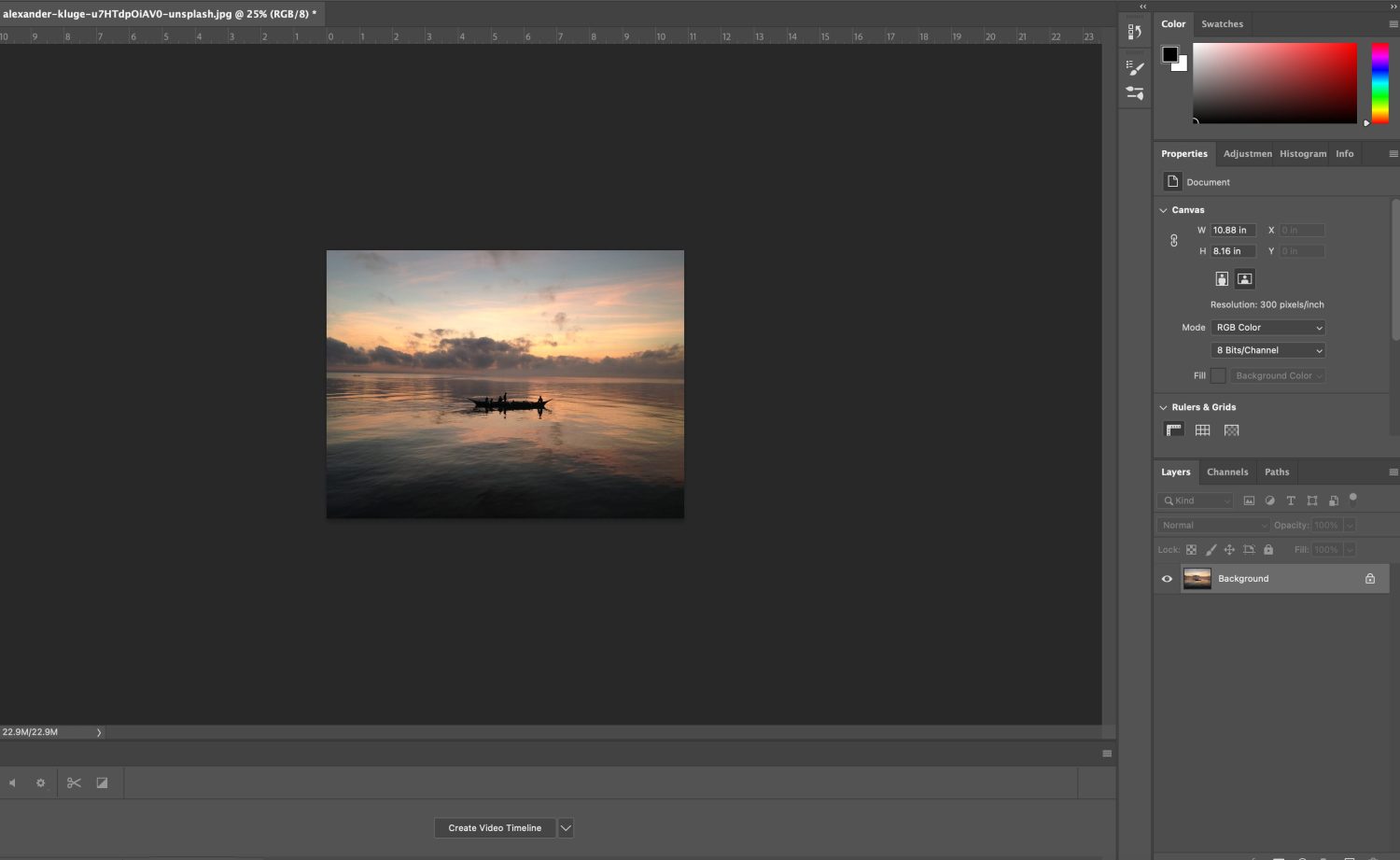Open the History panel icon
This screenshot has width=1400, height=860.
1135,32
